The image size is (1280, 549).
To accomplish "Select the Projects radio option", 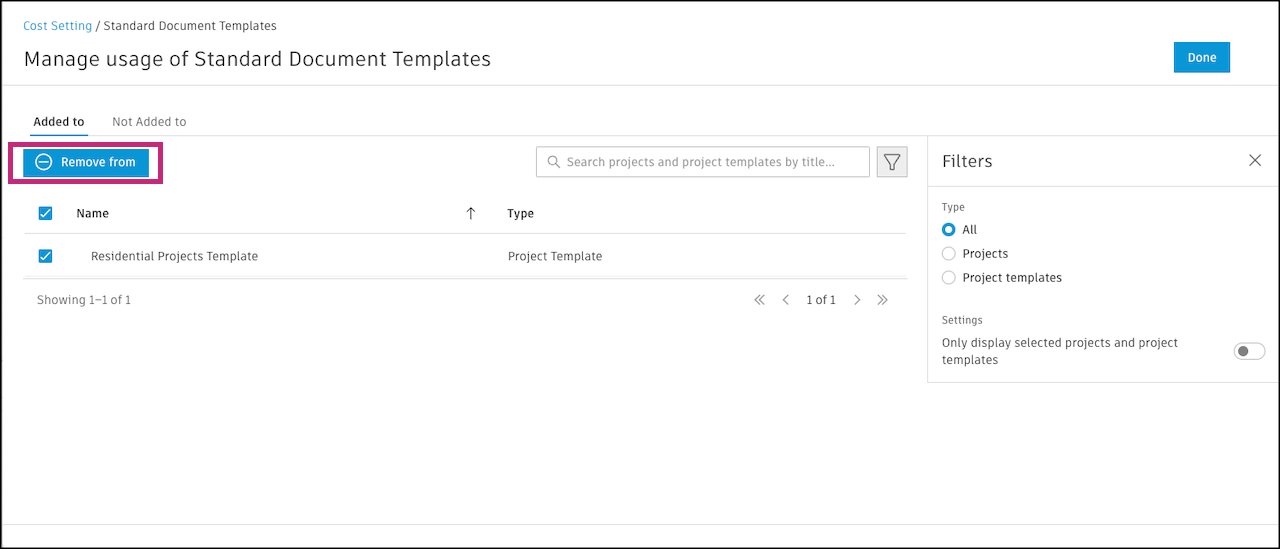I will click(949, 254).
